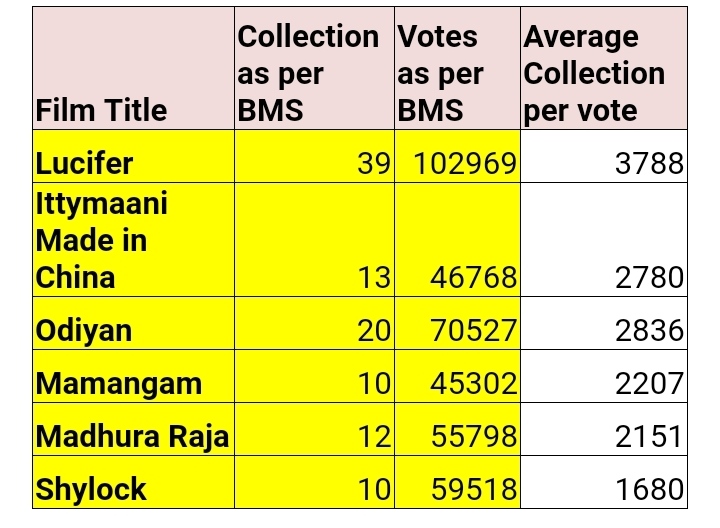Select the Shylock title cell
The width and height of the screenshot is (720, 528).
pyautogui.click(x=134, y=482)
